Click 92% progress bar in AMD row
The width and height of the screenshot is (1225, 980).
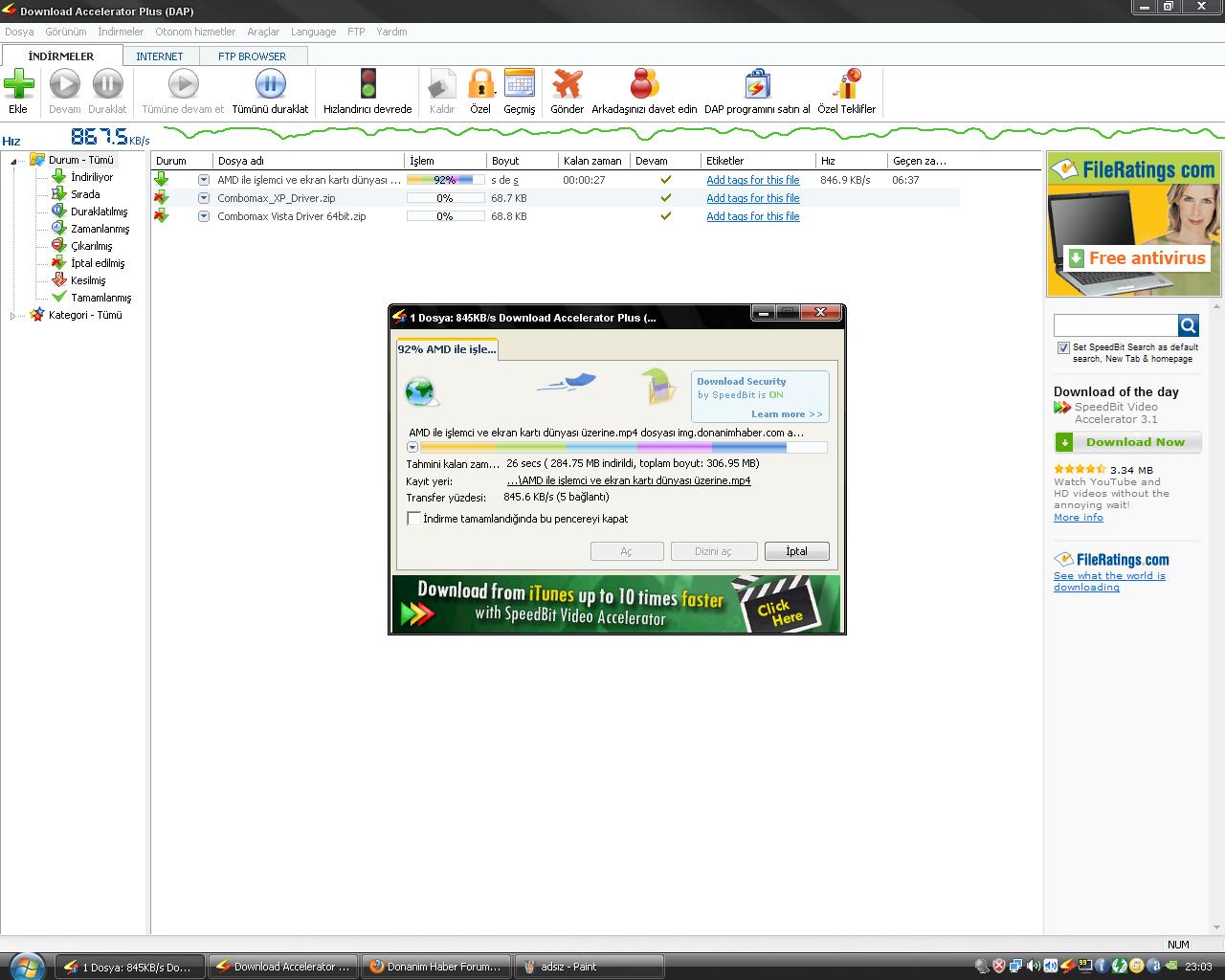pos(445,180)
